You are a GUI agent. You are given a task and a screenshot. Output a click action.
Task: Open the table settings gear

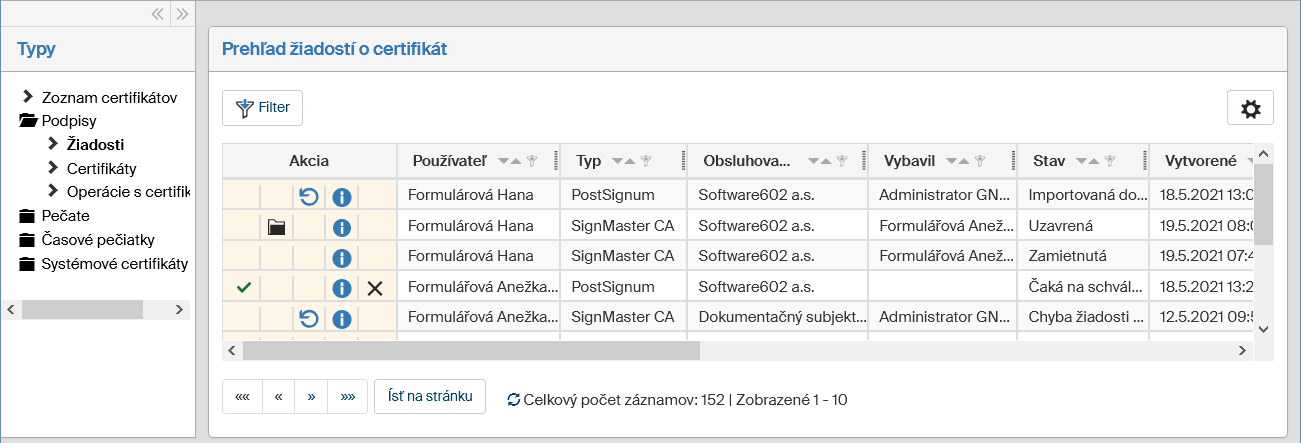[1250, 108]
